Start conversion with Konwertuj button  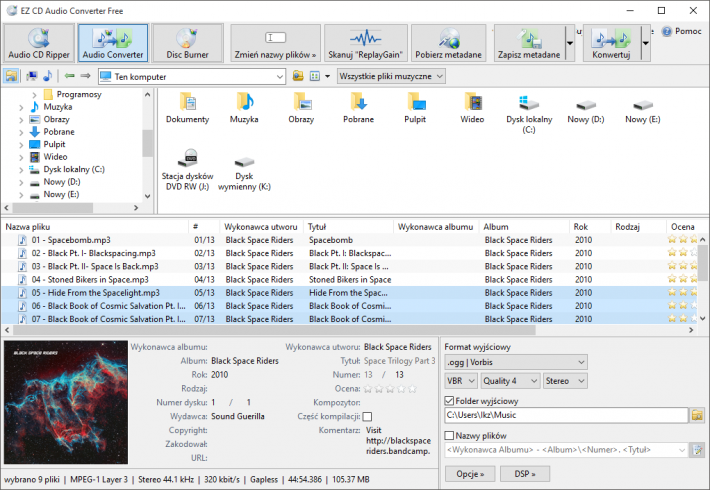coord(611,43)
